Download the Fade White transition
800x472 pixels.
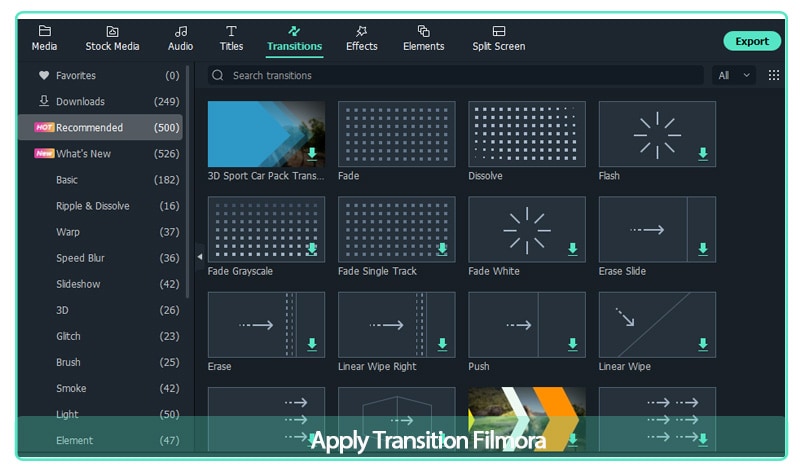[572, 249]
